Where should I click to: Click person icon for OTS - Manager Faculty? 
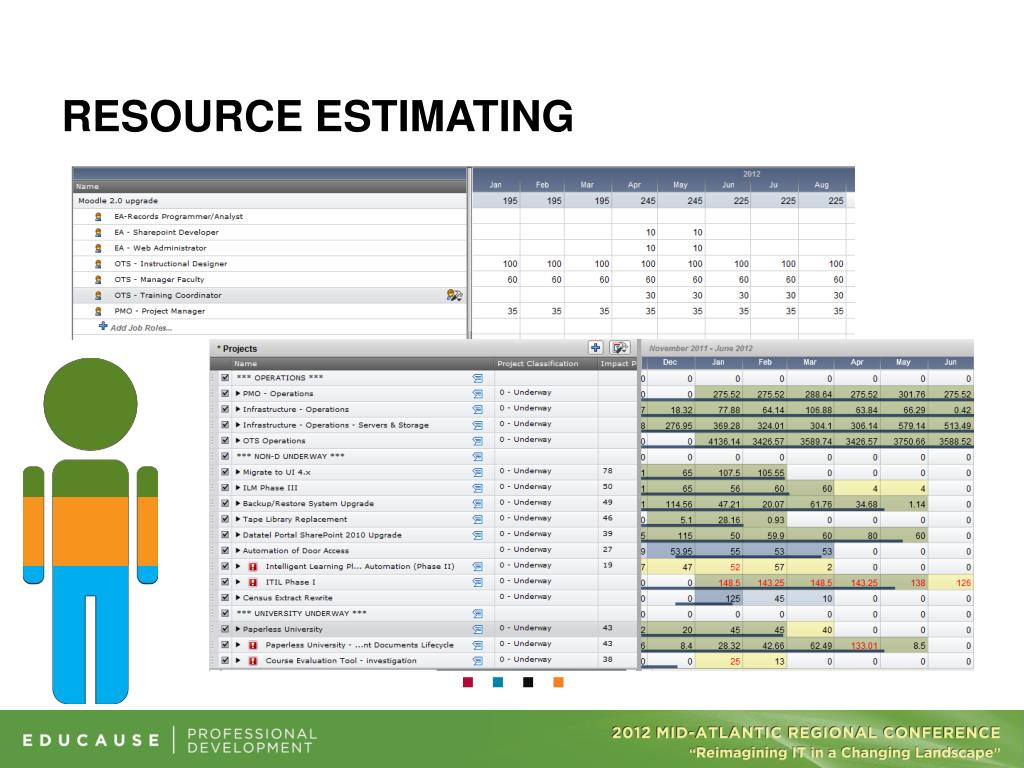tap(99, 280)
